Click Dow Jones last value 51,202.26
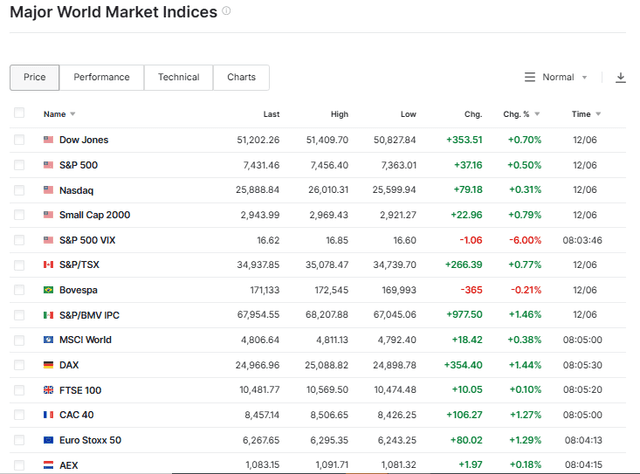This screenshot has height=474, width=640. 258,140
